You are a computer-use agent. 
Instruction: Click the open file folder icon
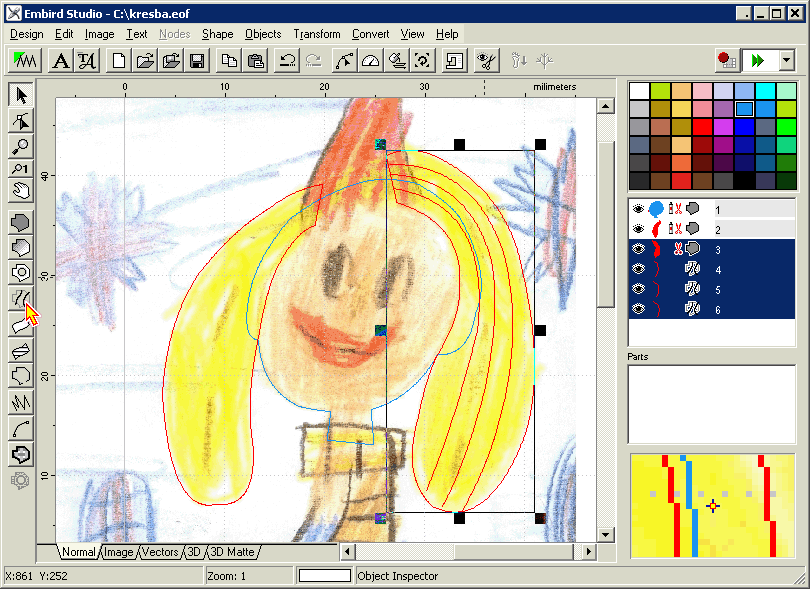pyautogui.click(x=145, y=61)
